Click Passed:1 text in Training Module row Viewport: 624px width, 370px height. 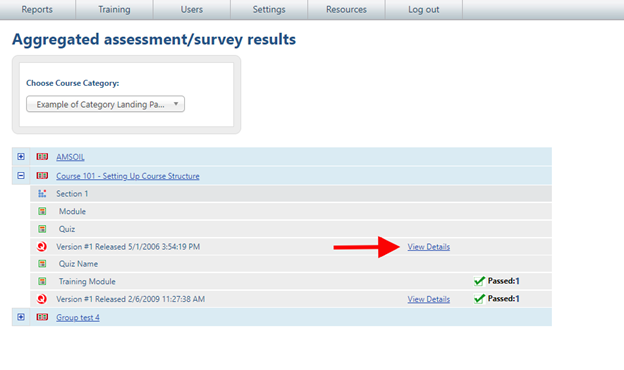tap(504, 281)
